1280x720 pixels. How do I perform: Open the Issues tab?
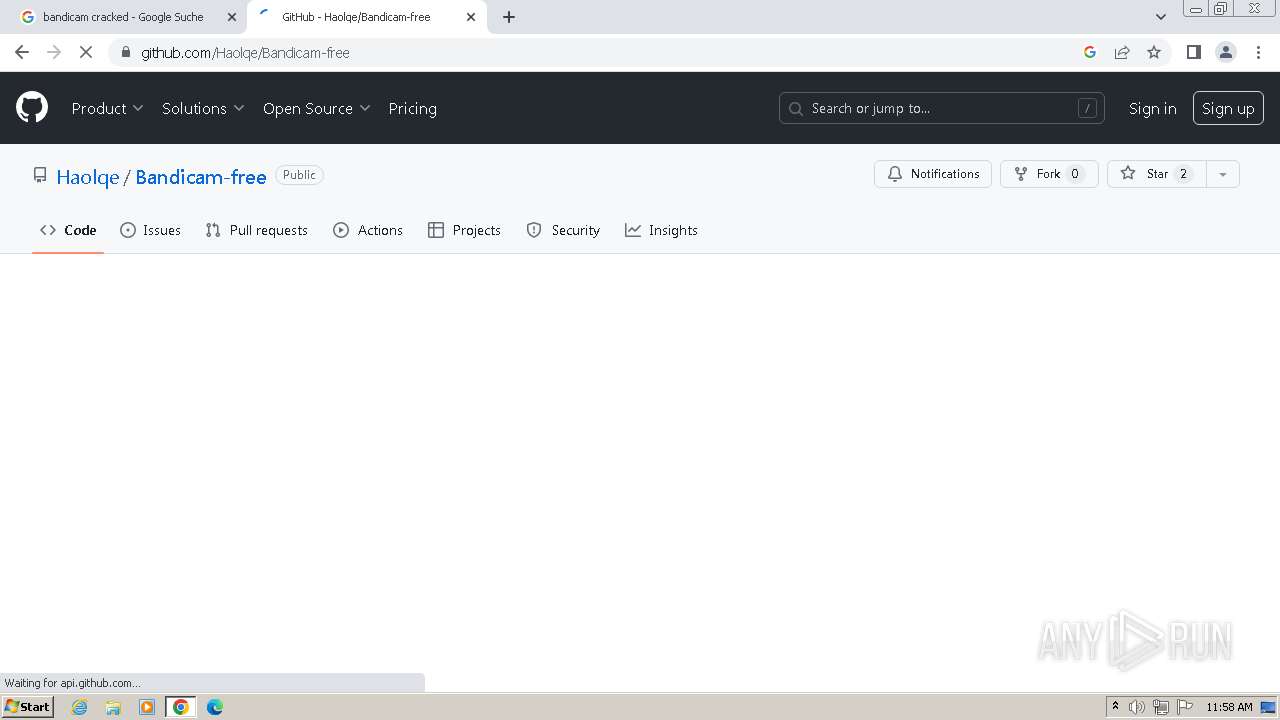151,230
